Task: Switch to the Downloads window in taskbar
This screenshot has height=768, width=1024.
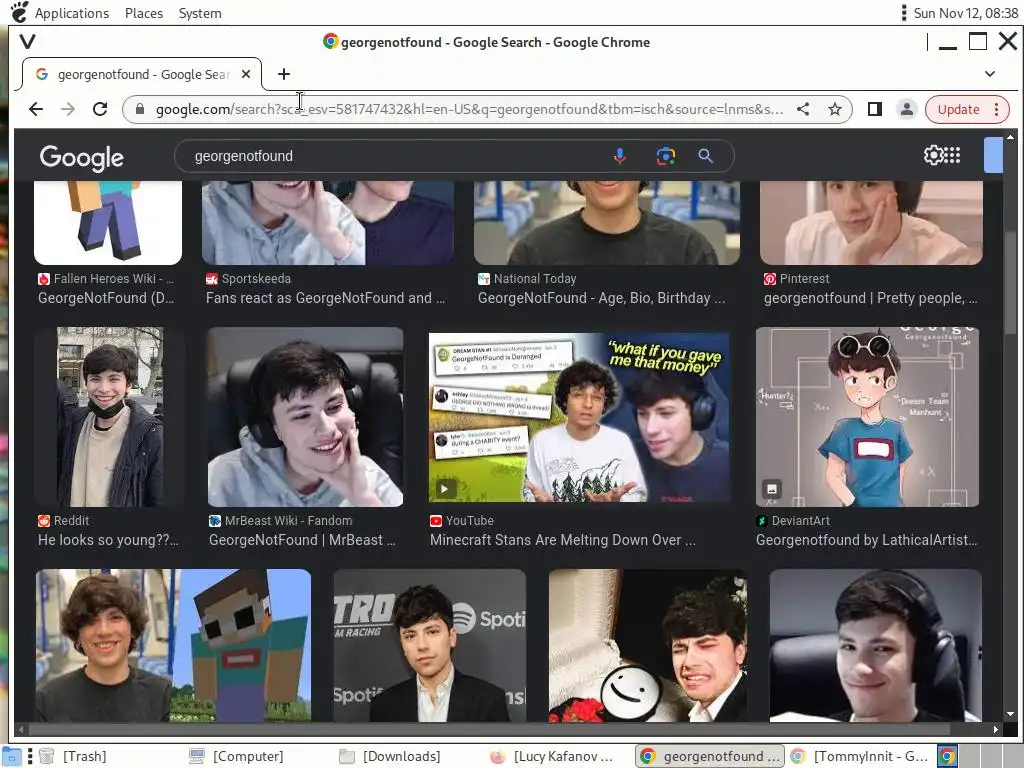Action: [x=391, y=756]
